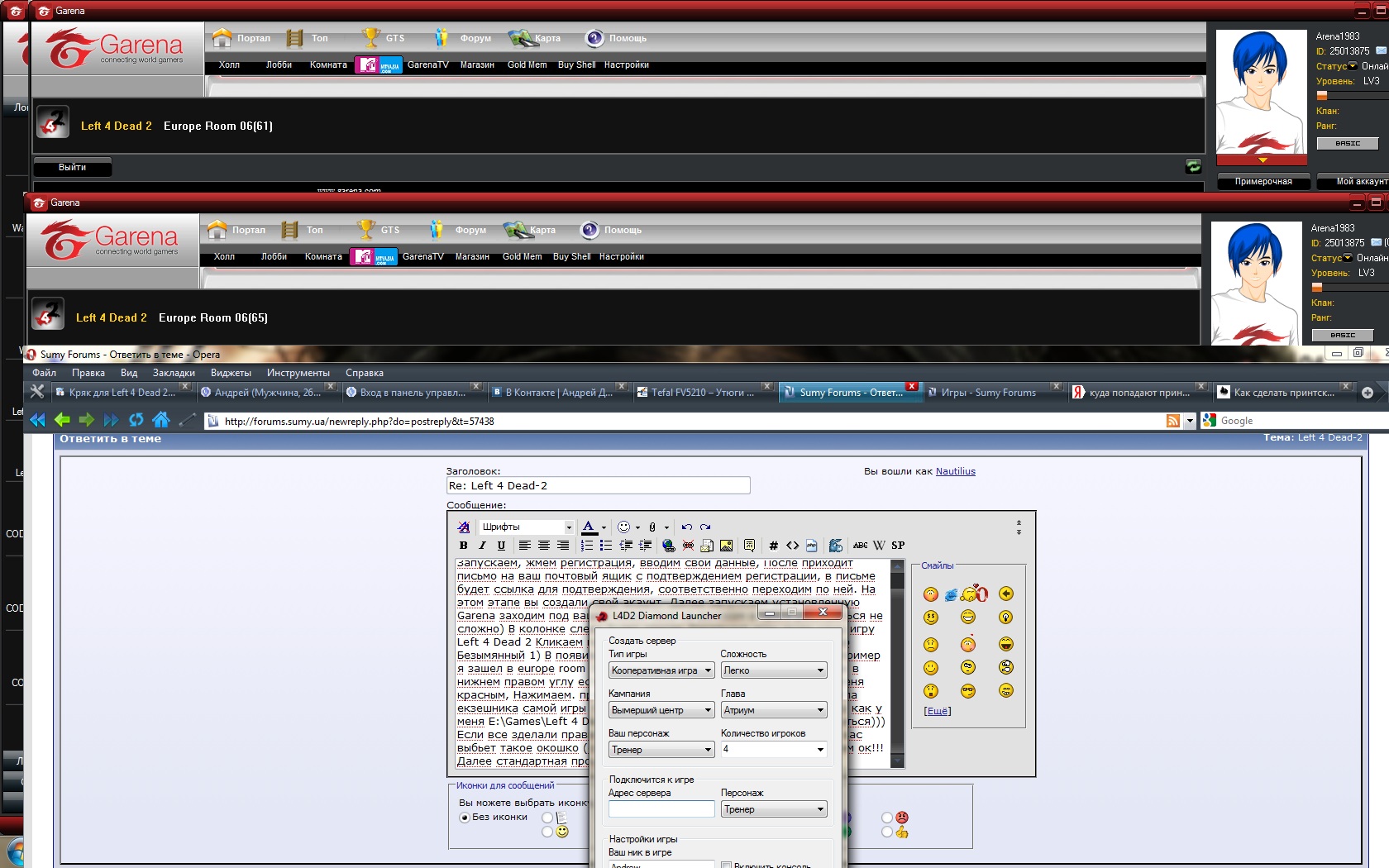
Task: Switch to the 'Игры - Sumy Forums' tab
Action: pyautogui.click(x=989, y=393)
